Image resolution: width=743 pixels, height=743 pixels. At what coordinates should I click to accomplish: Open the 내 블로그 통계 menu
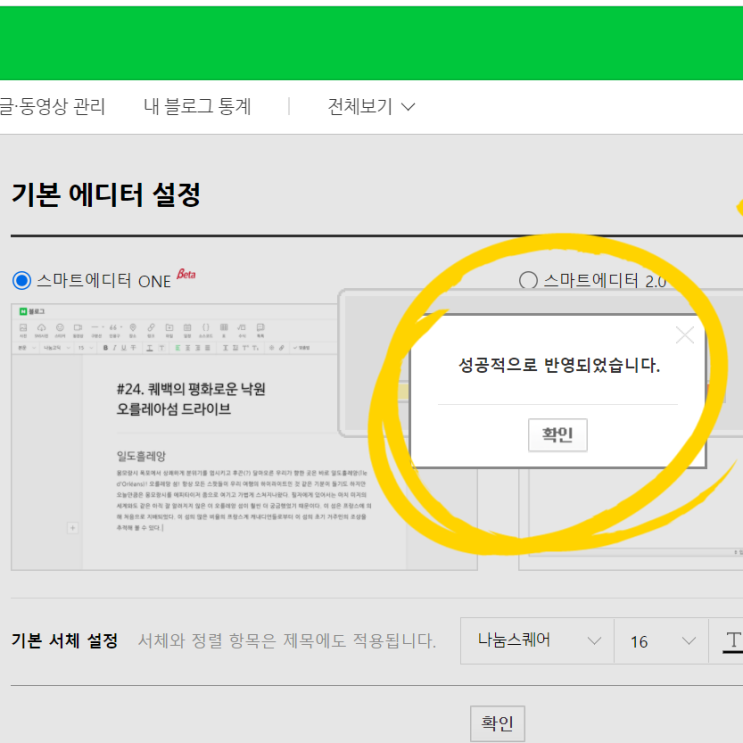pyautogui.click(x=197, y=106)
